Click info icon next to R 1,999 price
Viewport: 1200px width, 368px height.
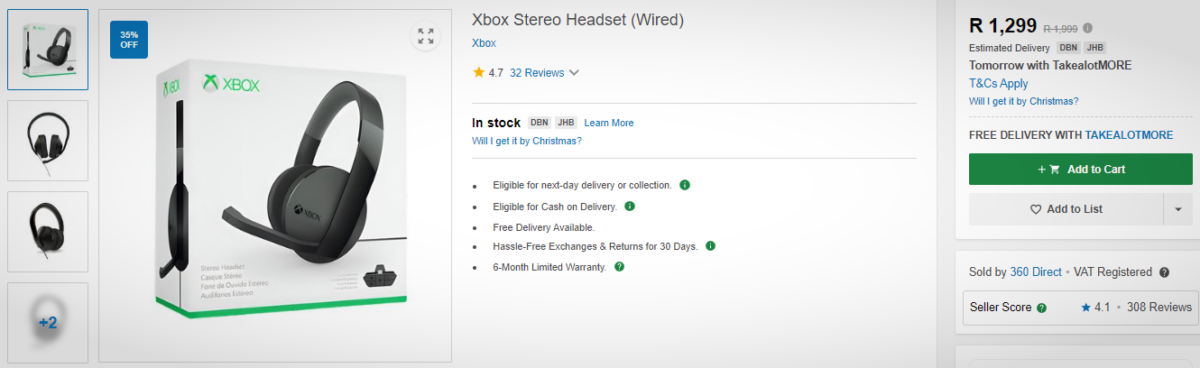tap(1088, 28)
